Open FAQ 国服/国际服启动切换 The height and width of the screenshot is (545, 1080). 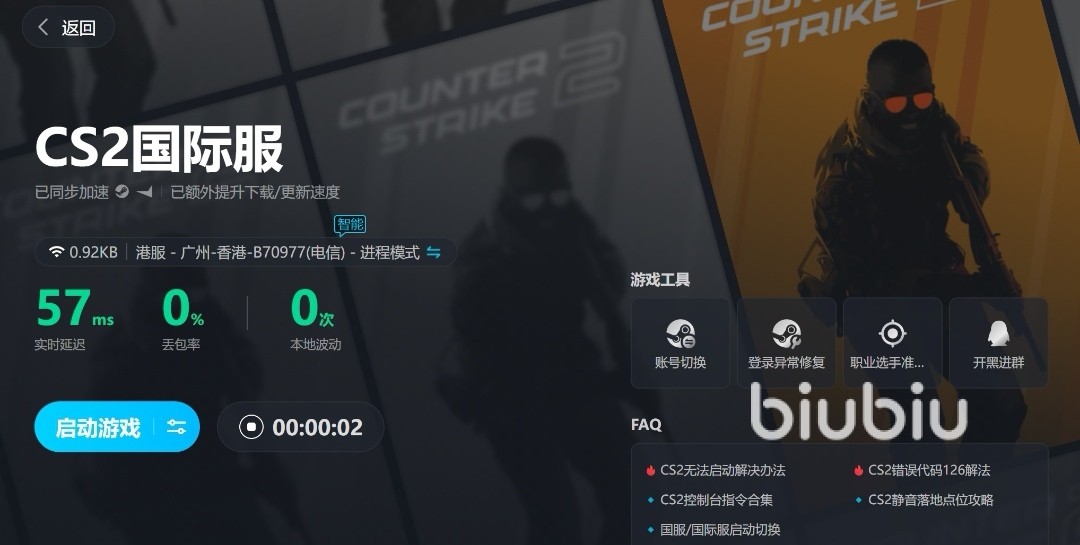(x=720, y=529)
